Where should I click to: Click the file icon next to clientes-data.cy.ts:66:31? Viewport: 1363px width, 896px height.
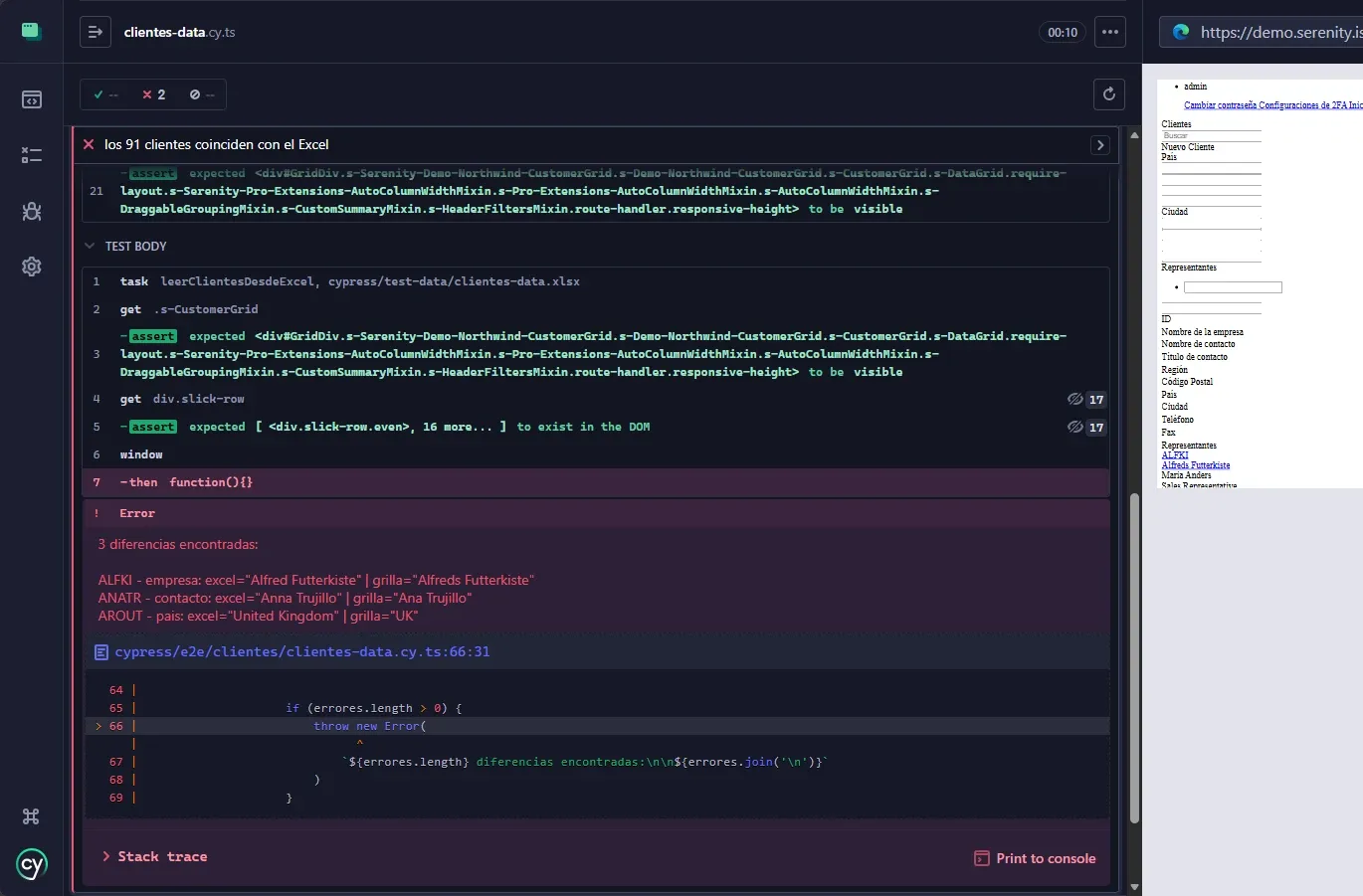click(x=101, y=652)
